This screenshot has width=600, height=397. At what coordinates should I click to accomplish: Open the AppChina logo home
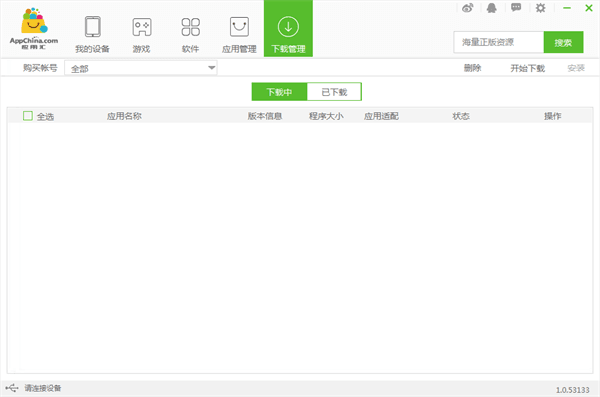click(x=34, y=28)
